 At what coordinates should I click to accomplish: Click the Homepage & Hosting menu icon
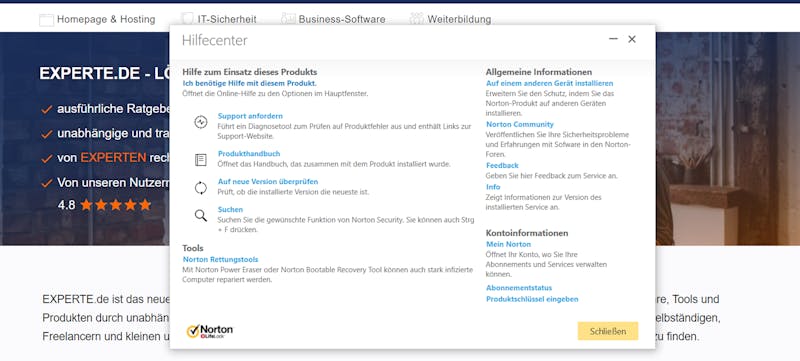(x=46, y=20)
